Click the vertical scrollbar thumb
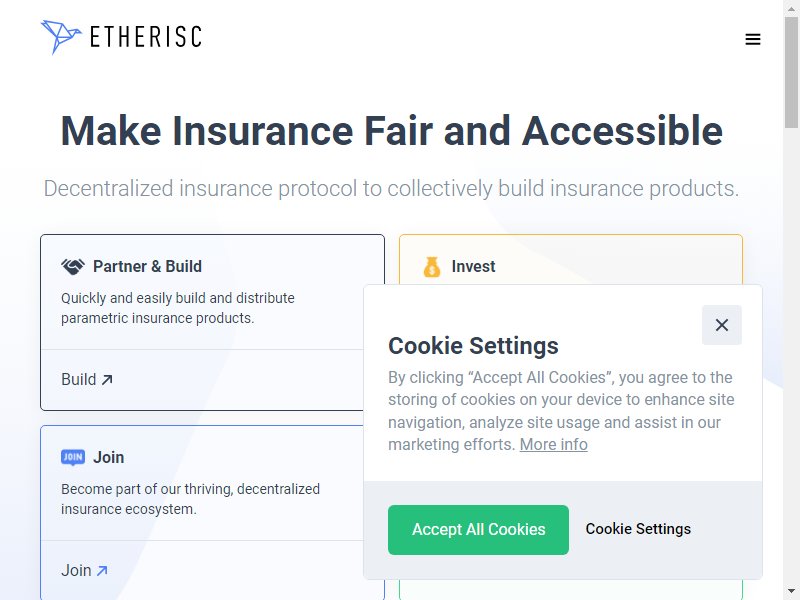The image size is (800, 600). [791, 71]
